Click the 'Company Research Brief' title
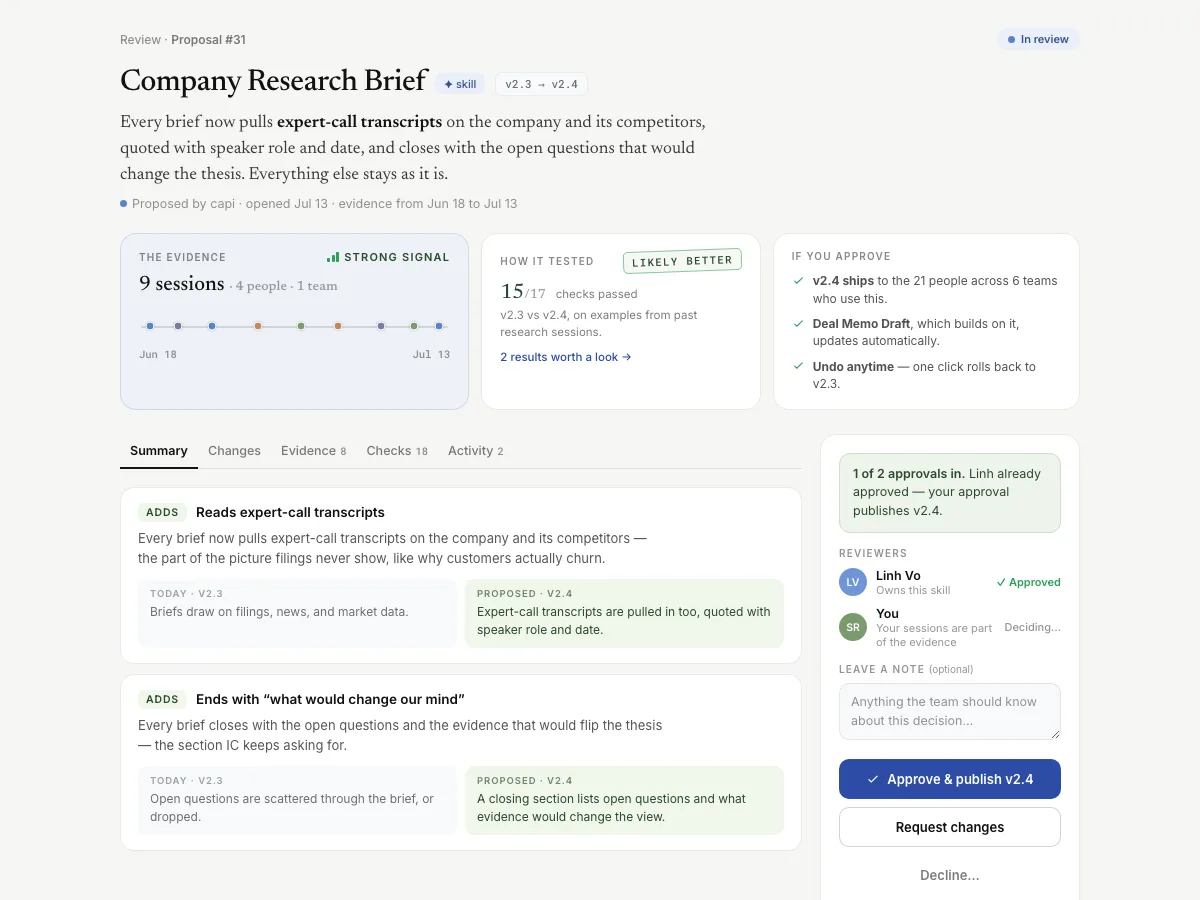Image resolution: width=1200 pixels, height=900 pixels. click(x=274, y=81)
